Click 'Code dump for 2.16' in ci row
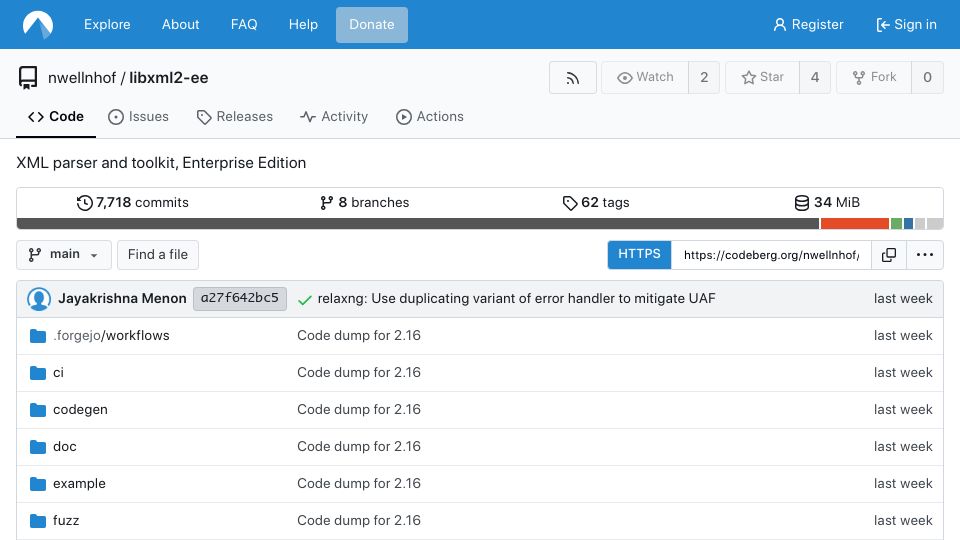This screenshot has width=960, height=540. (x=359, y=372)
